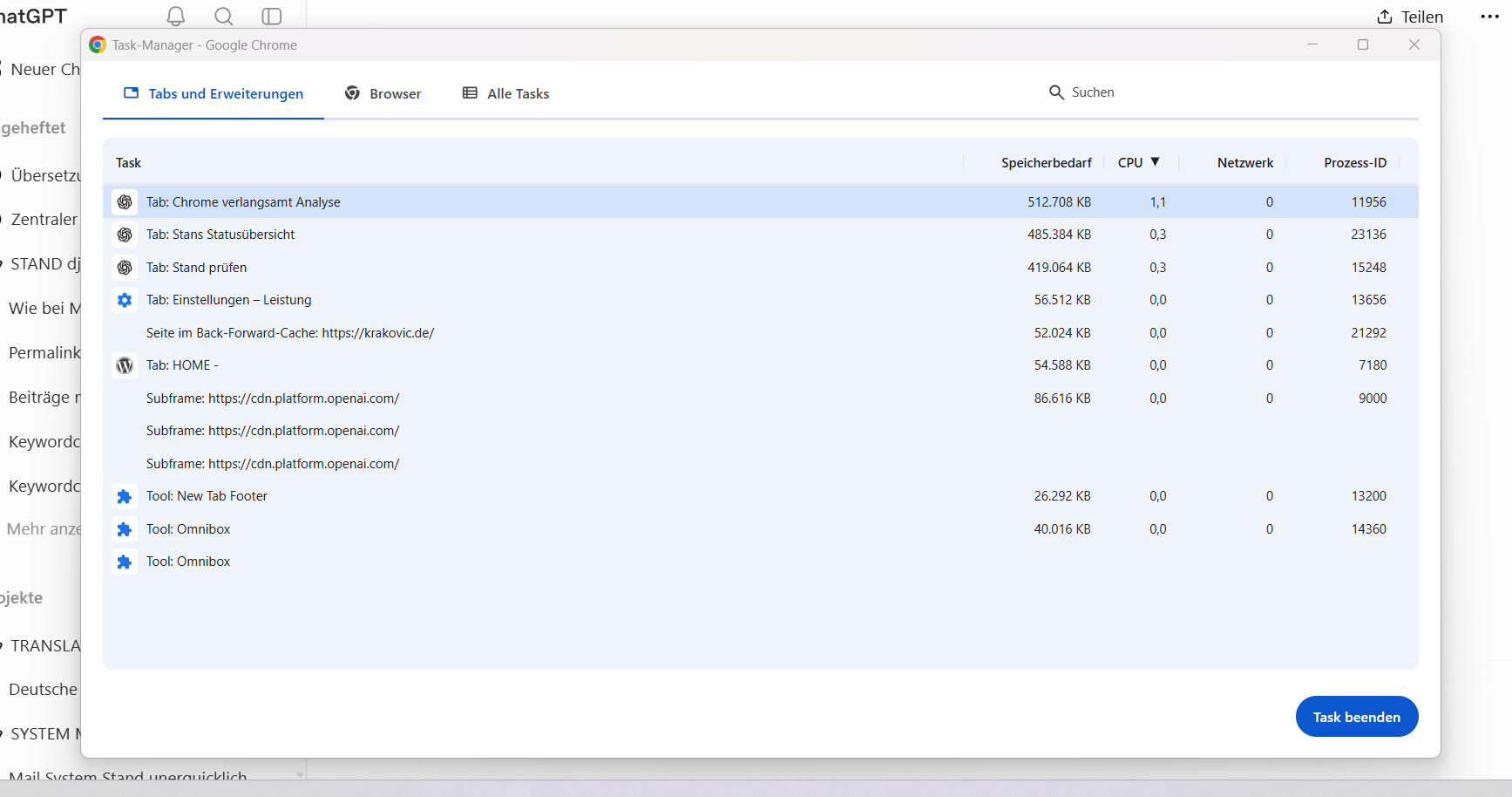
Task: Switch to the Alle Tasks tab
Action: 506,93
